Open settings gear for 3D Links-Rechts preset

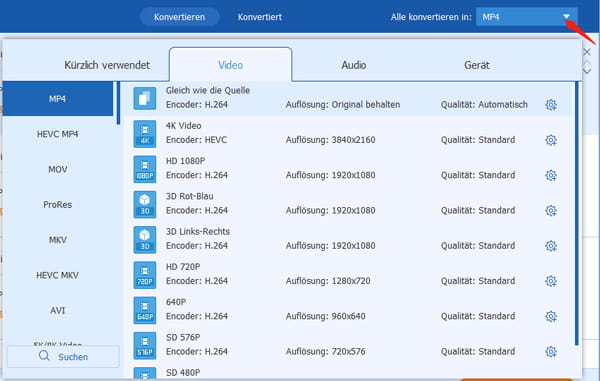[x=551, y=246]
